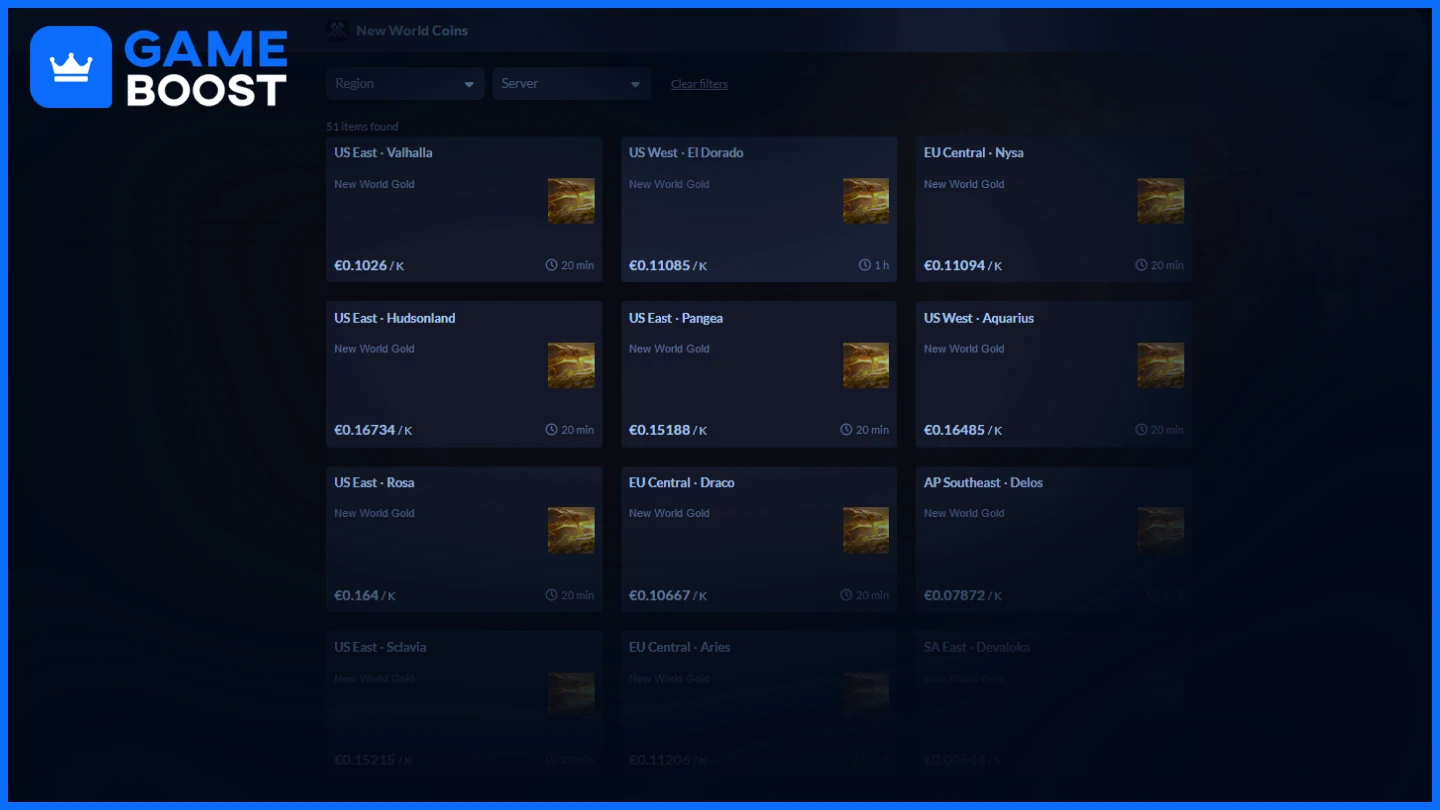Click gold thumbnail in Valhalla card

point(571,201)
